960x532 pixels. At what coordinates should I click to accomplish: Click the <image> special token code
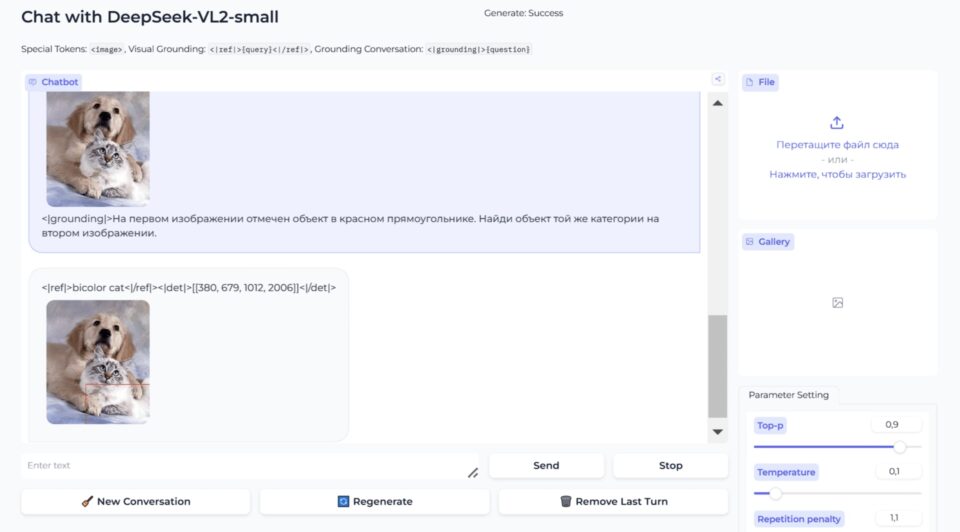(x=107, y=50)
